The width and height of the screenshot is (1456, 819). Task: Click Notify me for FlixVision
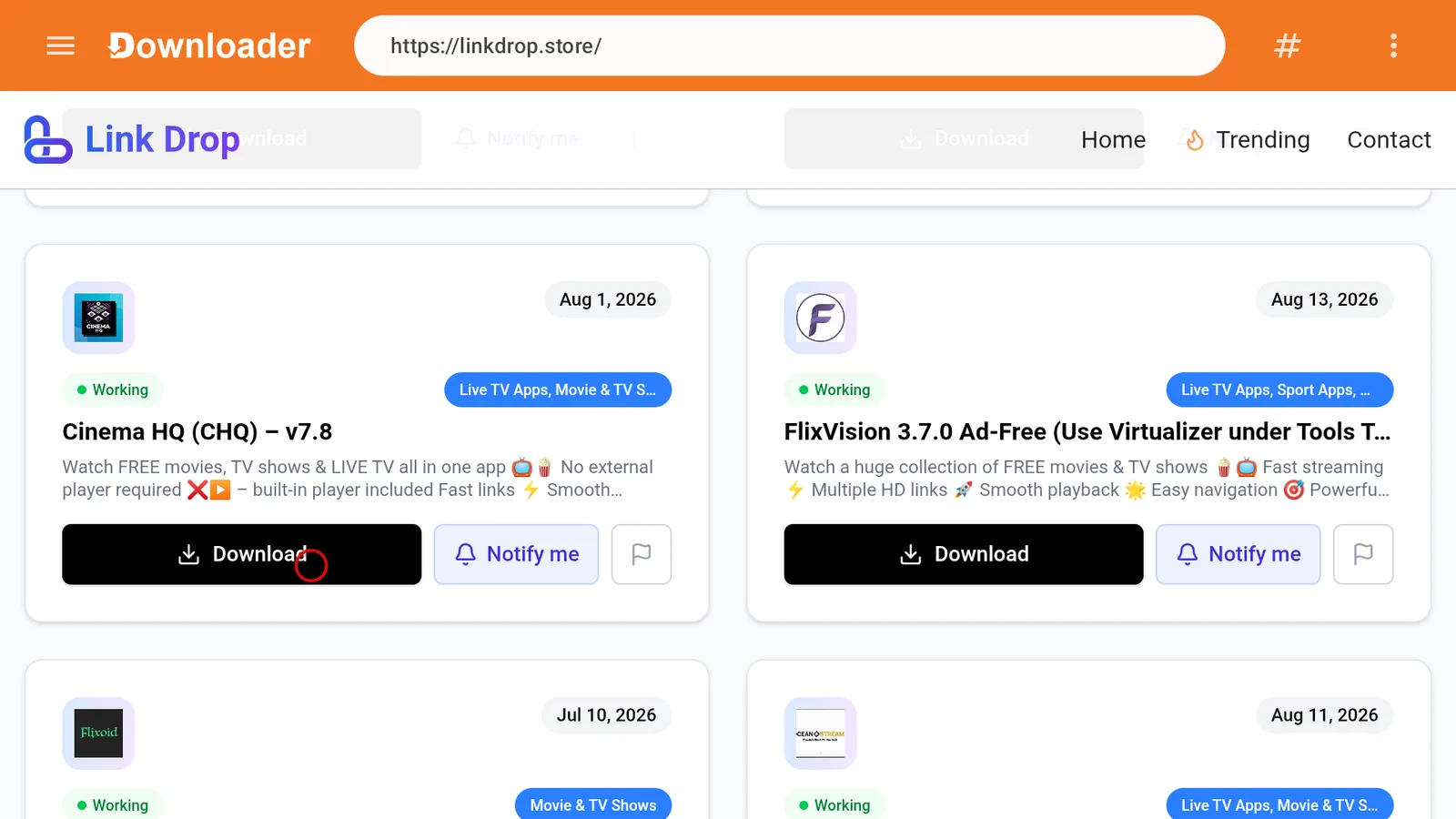1238,554
